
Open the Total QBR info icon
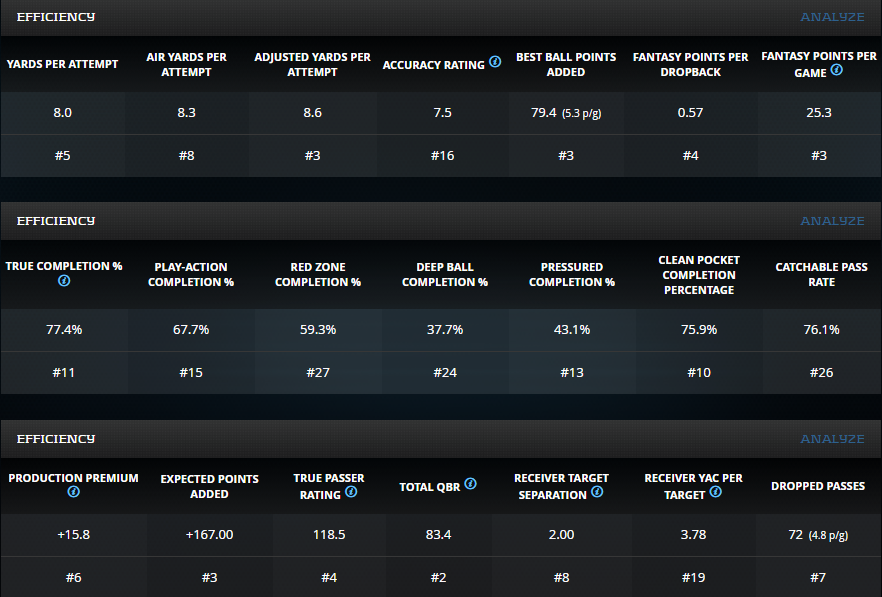coord(470,484)
